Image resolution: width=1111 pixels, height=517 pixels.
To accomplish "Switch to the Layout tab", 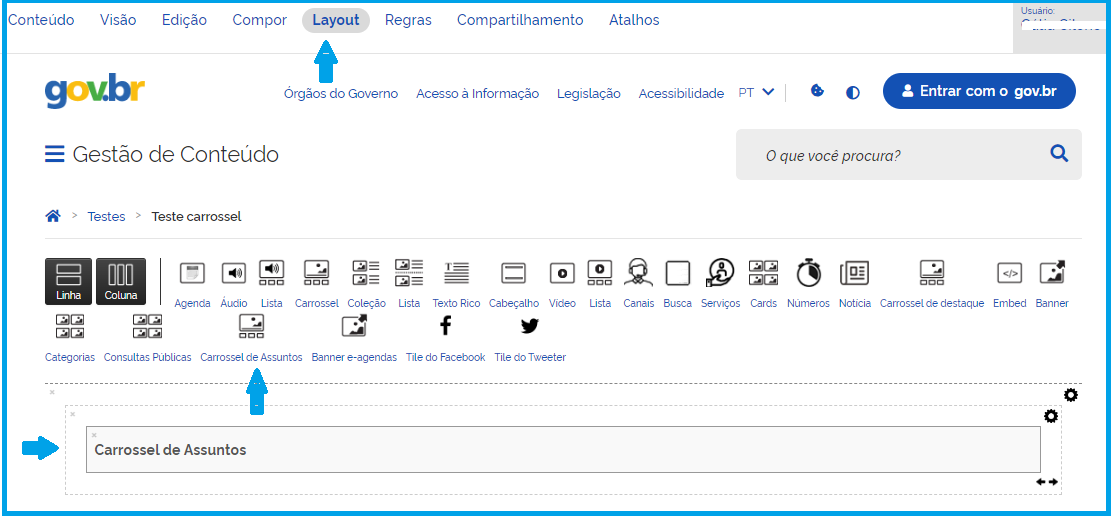I will tap(336, 21).
